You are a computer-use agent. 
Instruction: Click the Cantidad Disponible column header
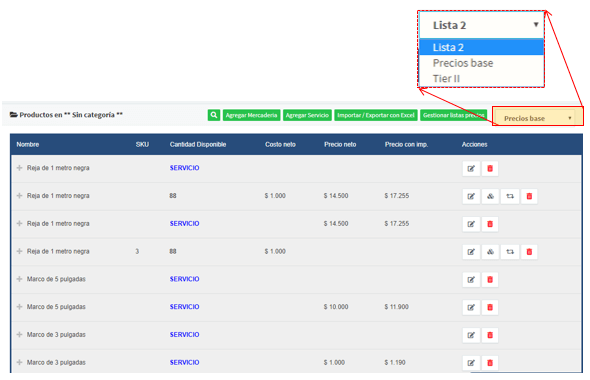click(198, 144)
